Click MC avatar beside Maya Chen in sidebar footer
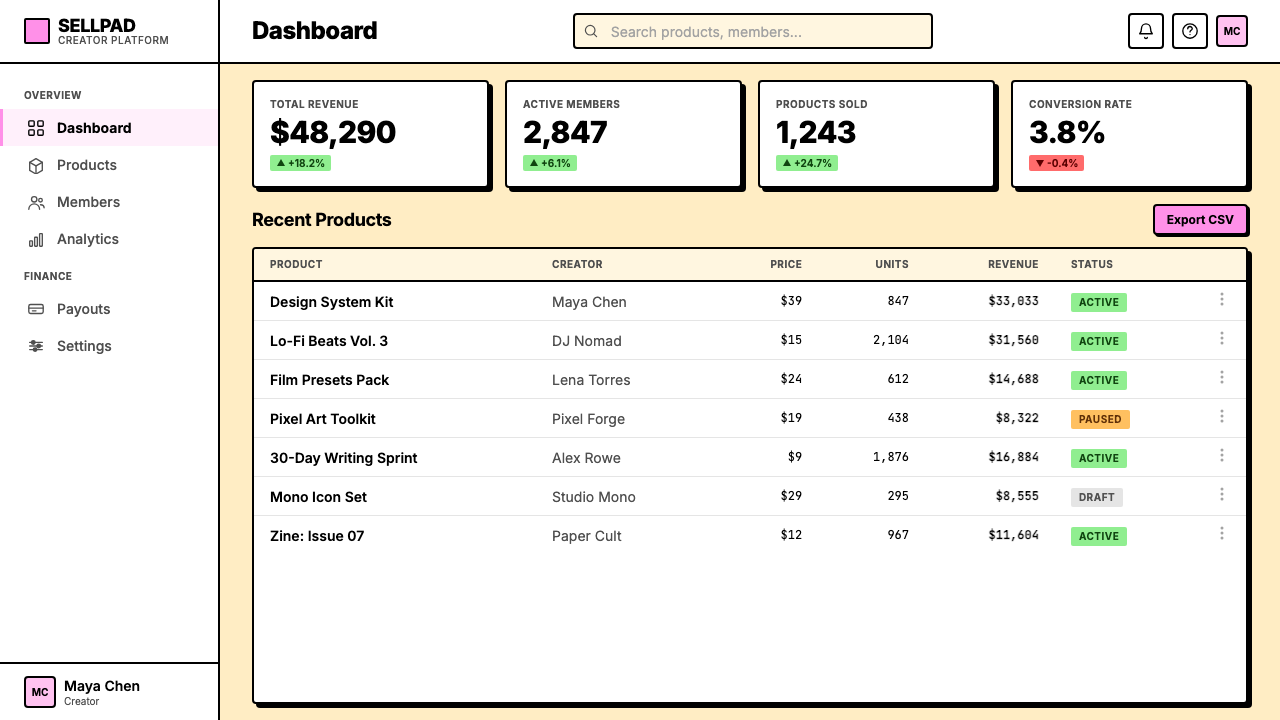 [40, 692]
